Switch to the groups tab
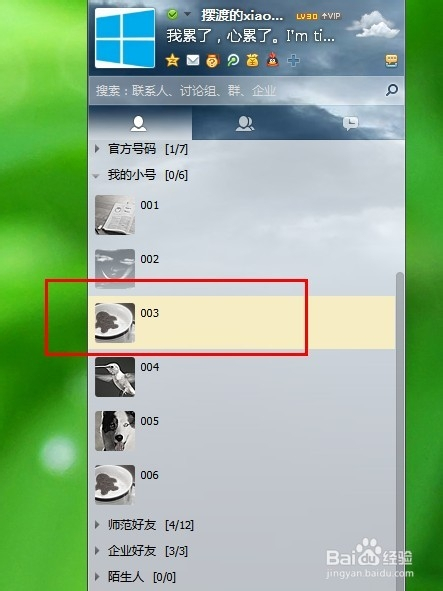 tap(245, 123)
